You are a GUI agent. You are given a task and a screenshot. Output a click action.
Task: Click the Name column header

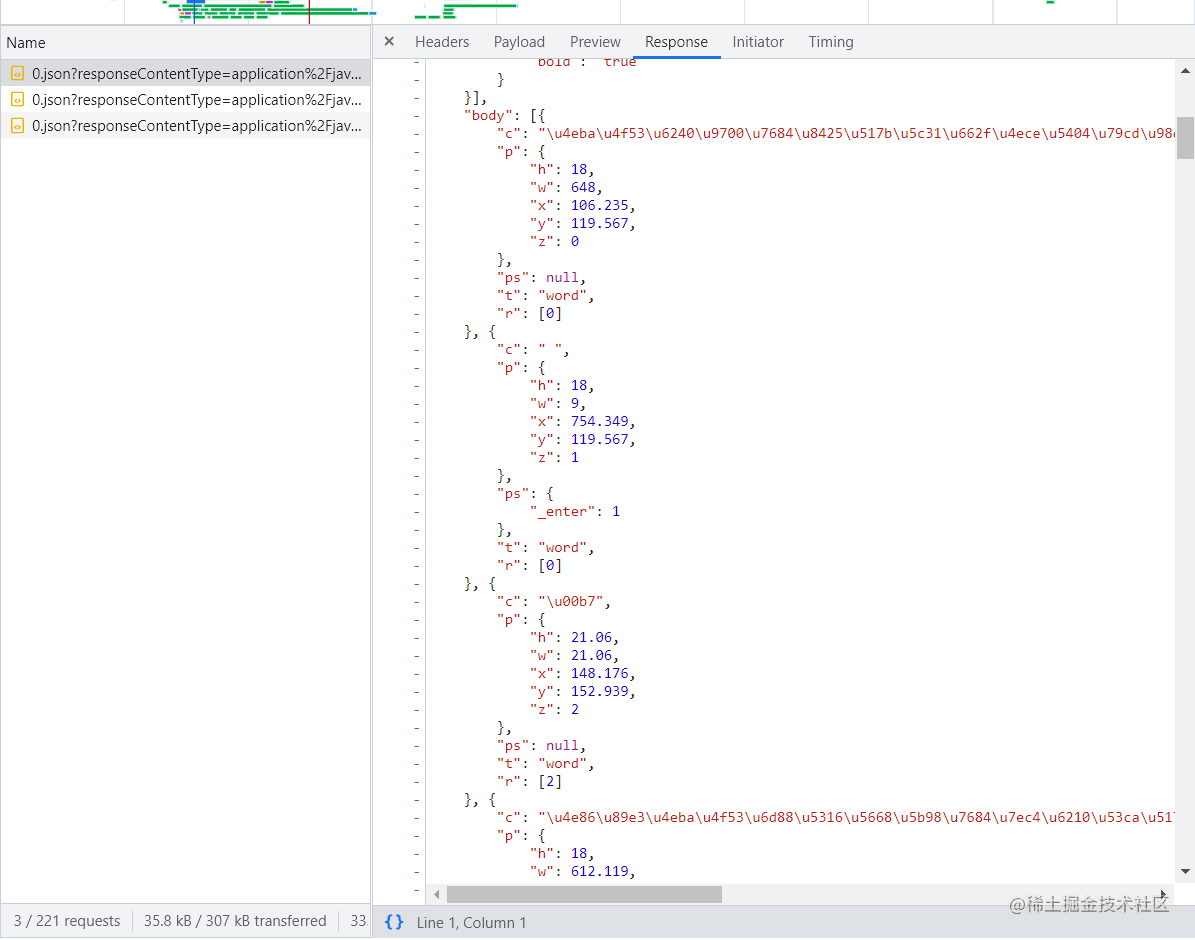tap(185, 43)
